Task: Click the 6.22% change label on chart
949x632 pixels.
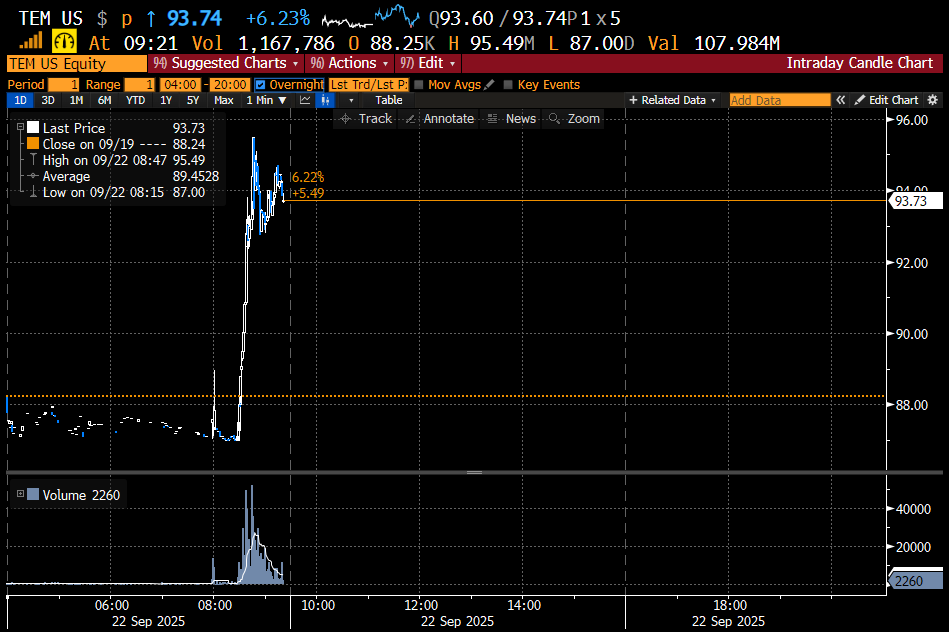Action: (x=308, y=177)
